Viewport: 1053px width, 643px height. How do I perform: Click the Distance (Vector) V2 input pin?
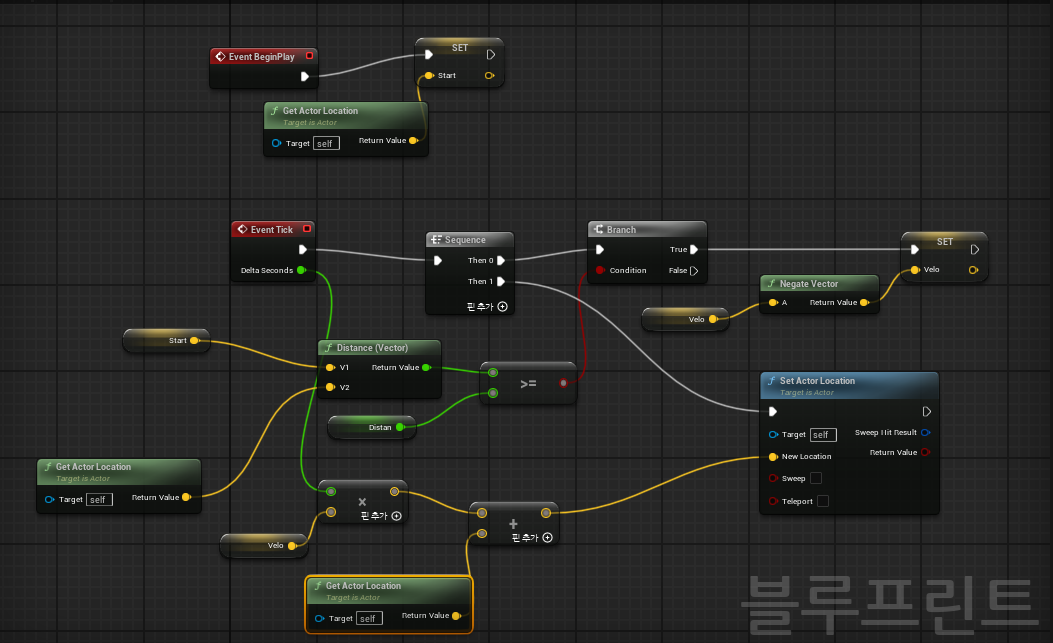(x=330, y=387)
